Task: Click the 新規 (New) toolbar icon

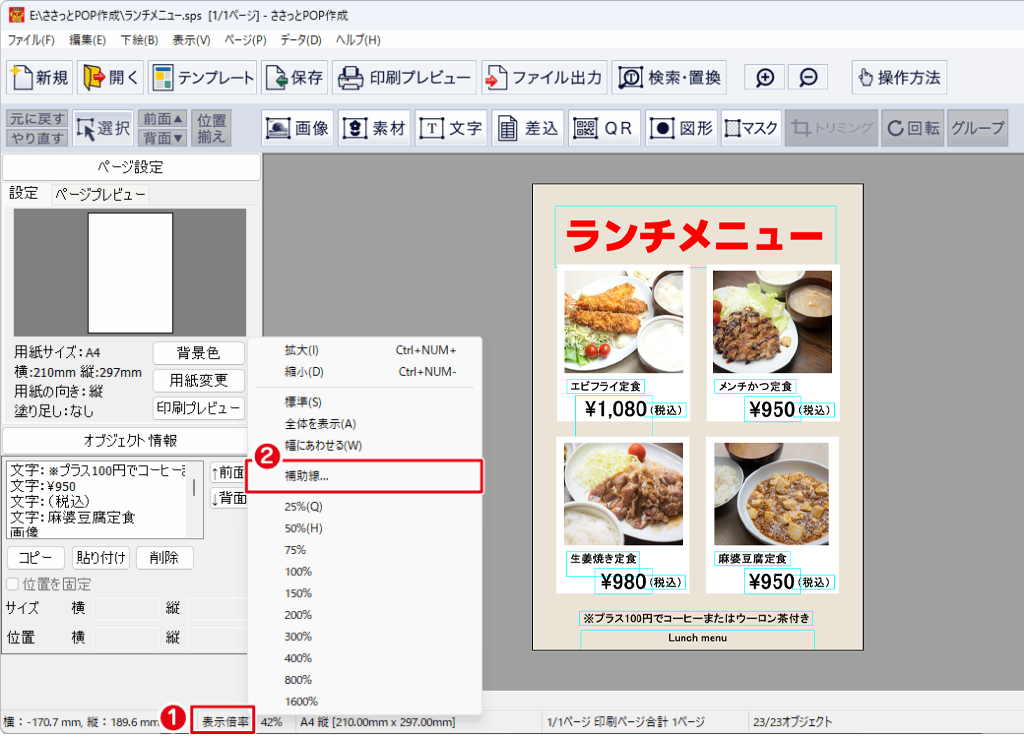Action: [40, 78]
